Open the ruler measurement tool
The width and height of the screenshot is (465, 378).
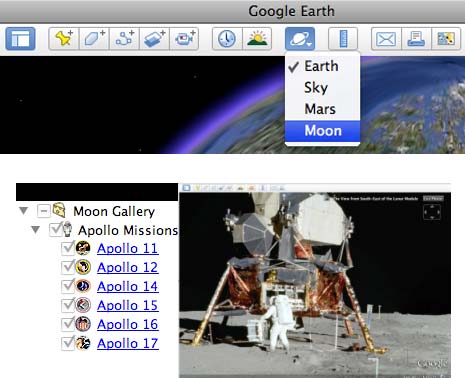click(343, 39)
